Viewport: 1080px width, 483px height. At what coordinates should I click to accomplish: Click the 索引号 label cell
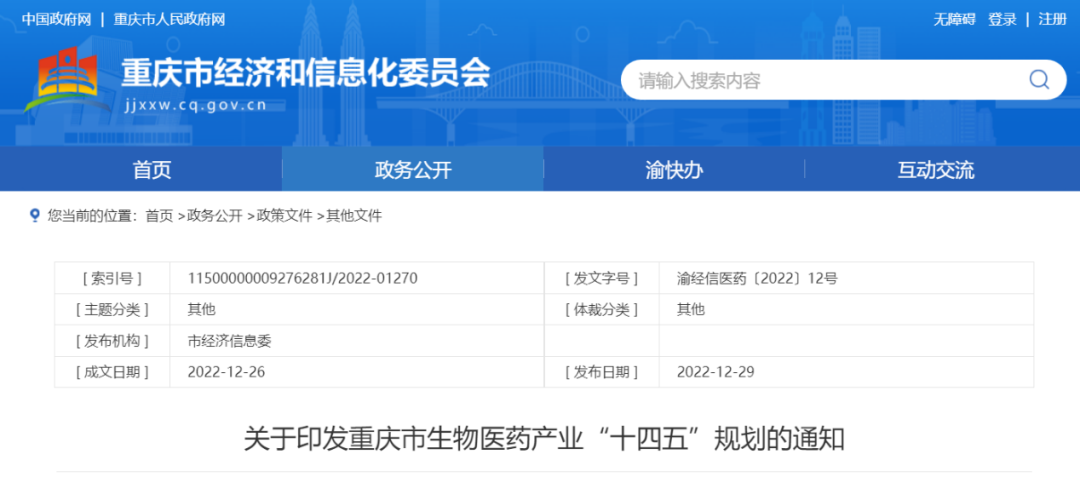point(112,279)
